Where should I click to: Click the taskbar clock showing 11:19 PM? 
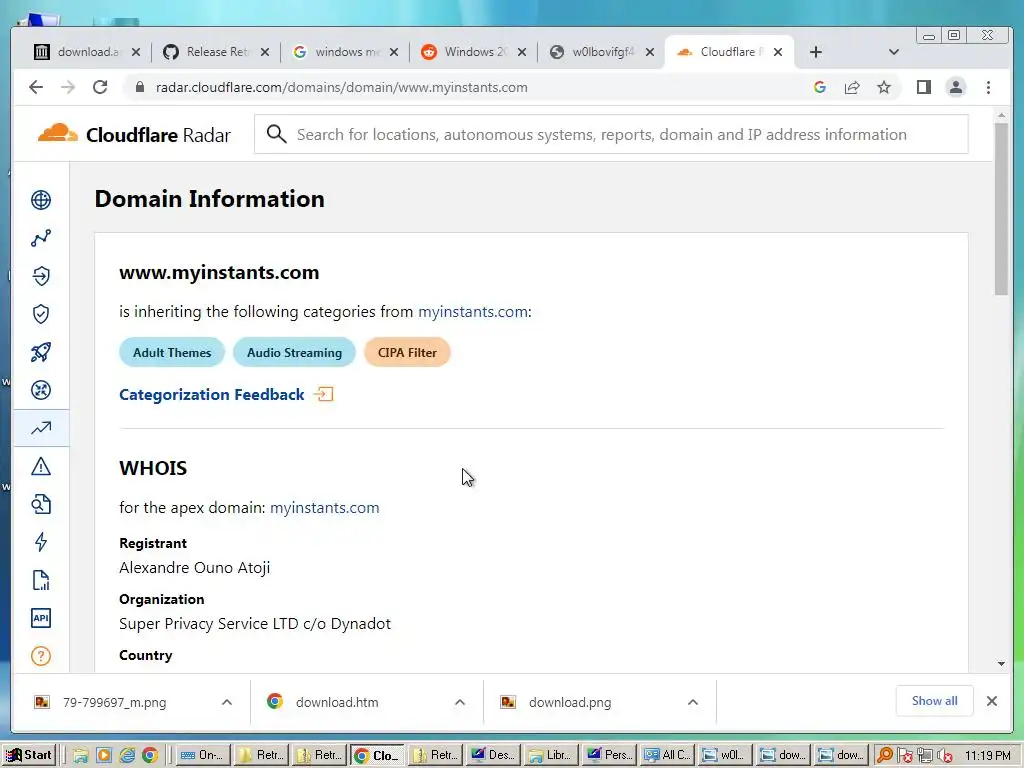pos(987,755)
